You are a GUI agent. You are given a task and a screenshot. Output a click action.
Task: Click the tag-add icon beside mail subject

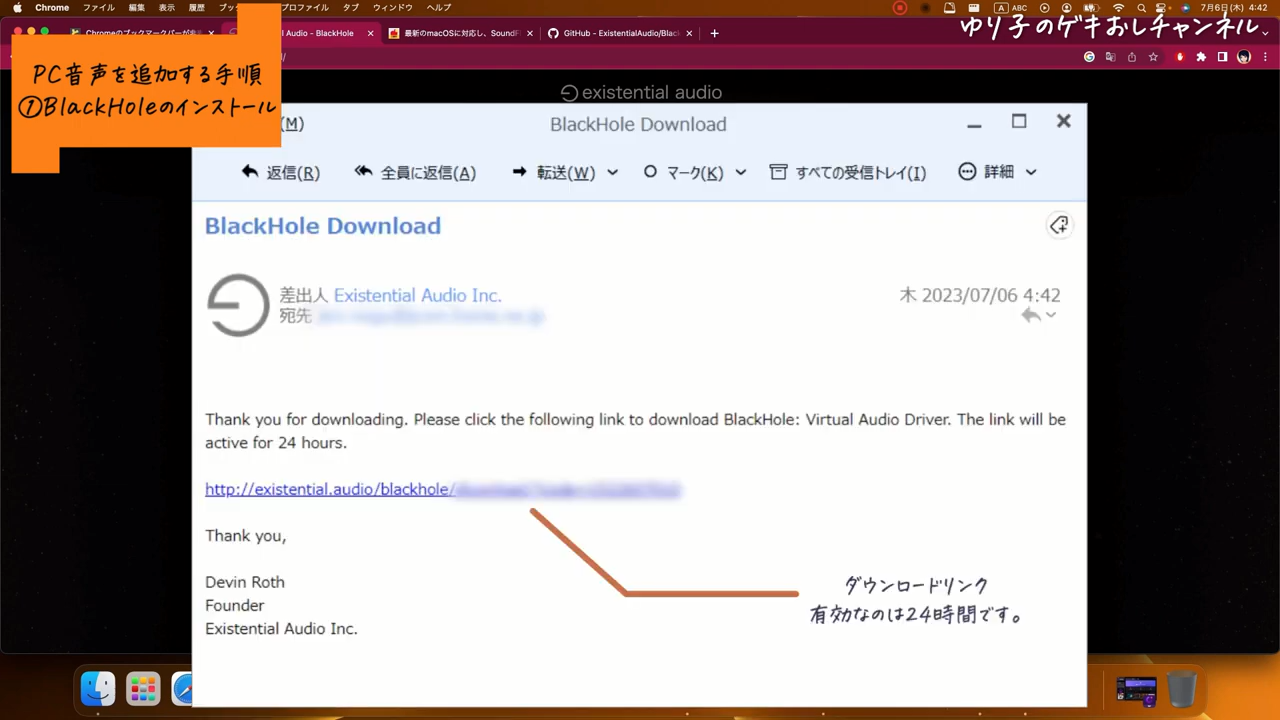tap(1059, 225)
